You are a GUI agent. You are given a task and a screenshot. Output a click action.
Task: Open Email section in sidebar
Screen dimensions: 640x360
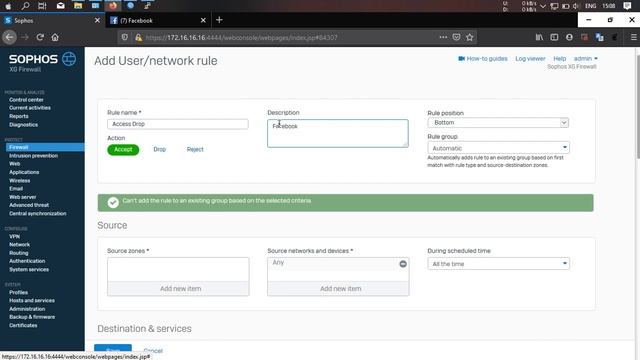tap(16, 189)
